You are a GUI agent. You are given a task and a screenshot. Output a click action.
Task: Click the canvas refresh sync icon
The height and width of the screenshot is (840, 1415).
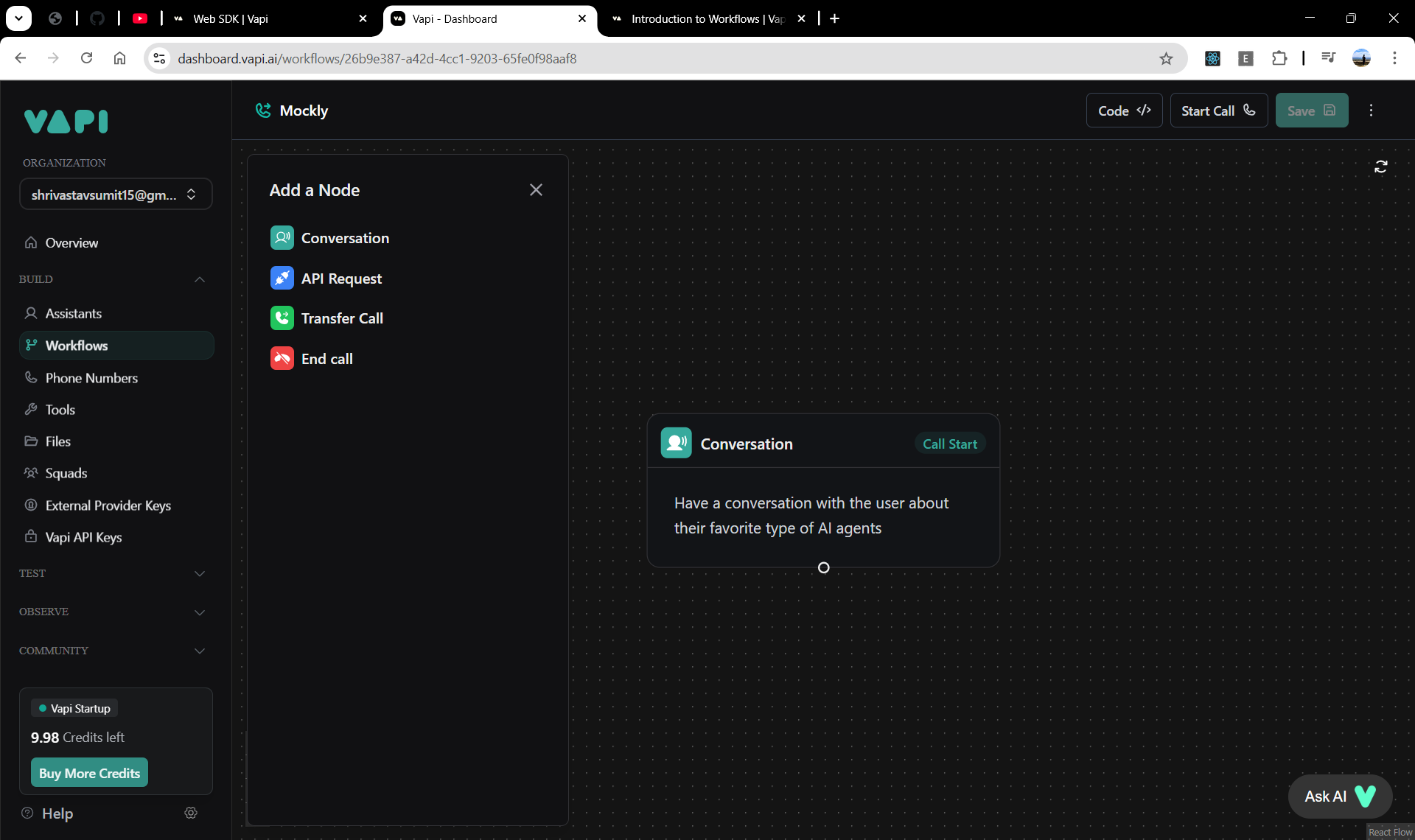(1380, 167)
